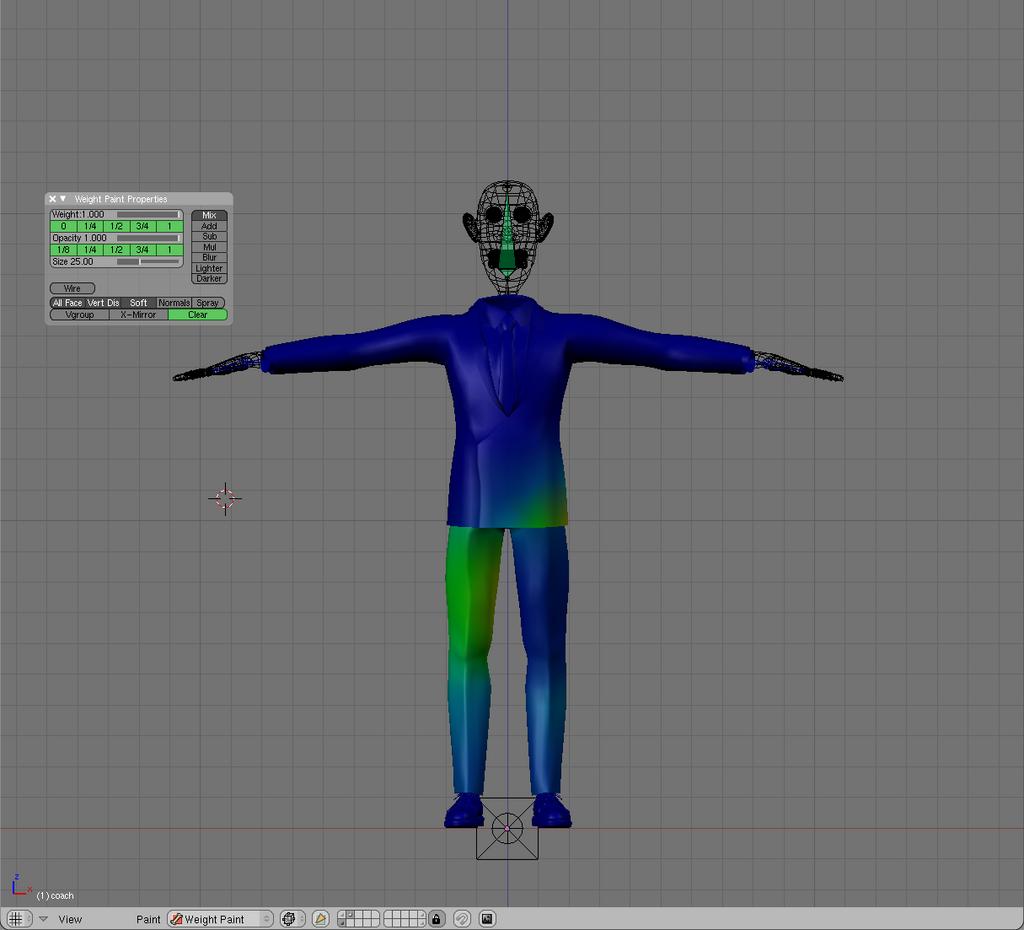Select the Darker blending mode
The image size is (1024, 930).
click(209, 278)
